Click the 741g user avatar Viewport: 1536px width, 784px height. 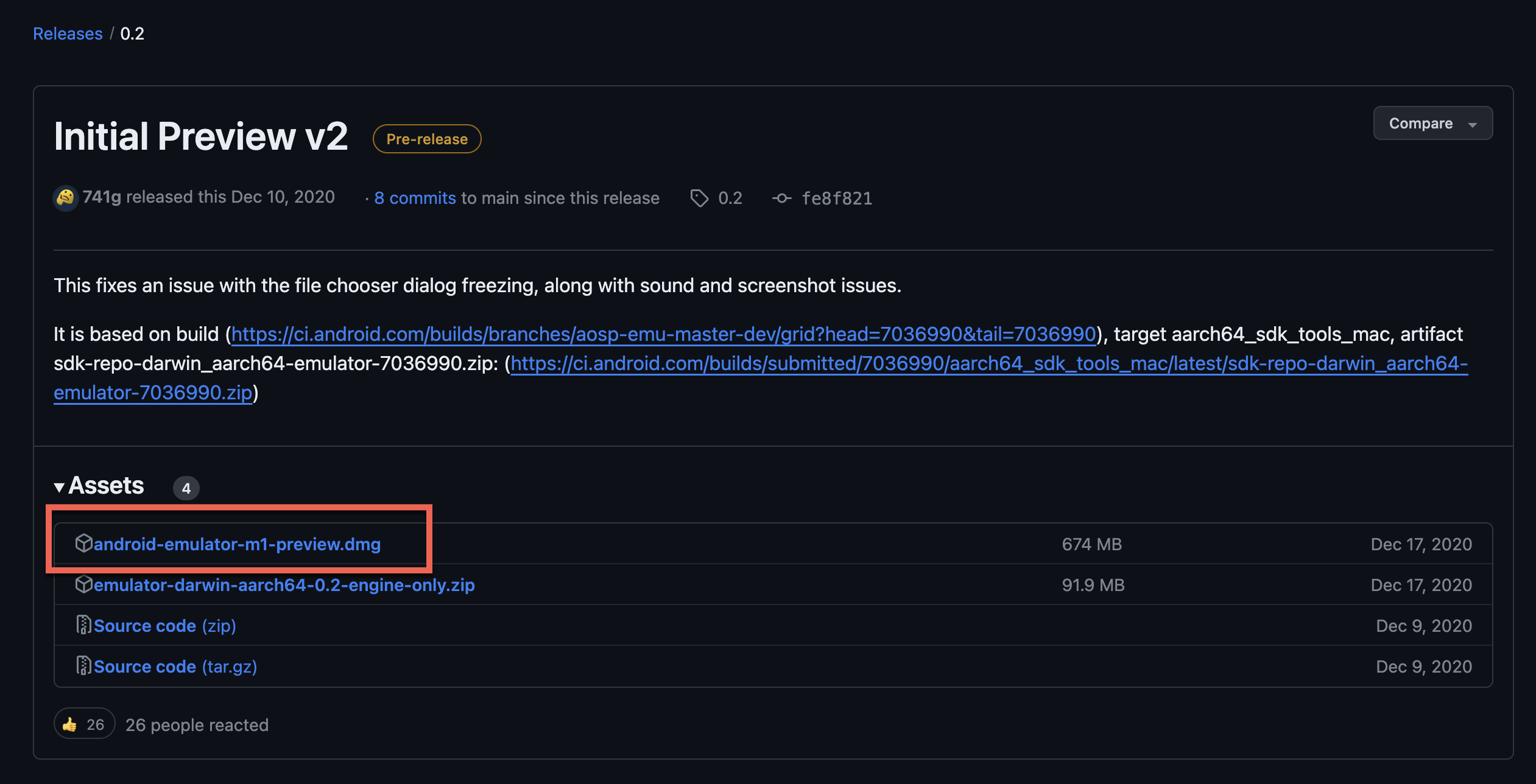pyautogui.click(x=65, y=198)
